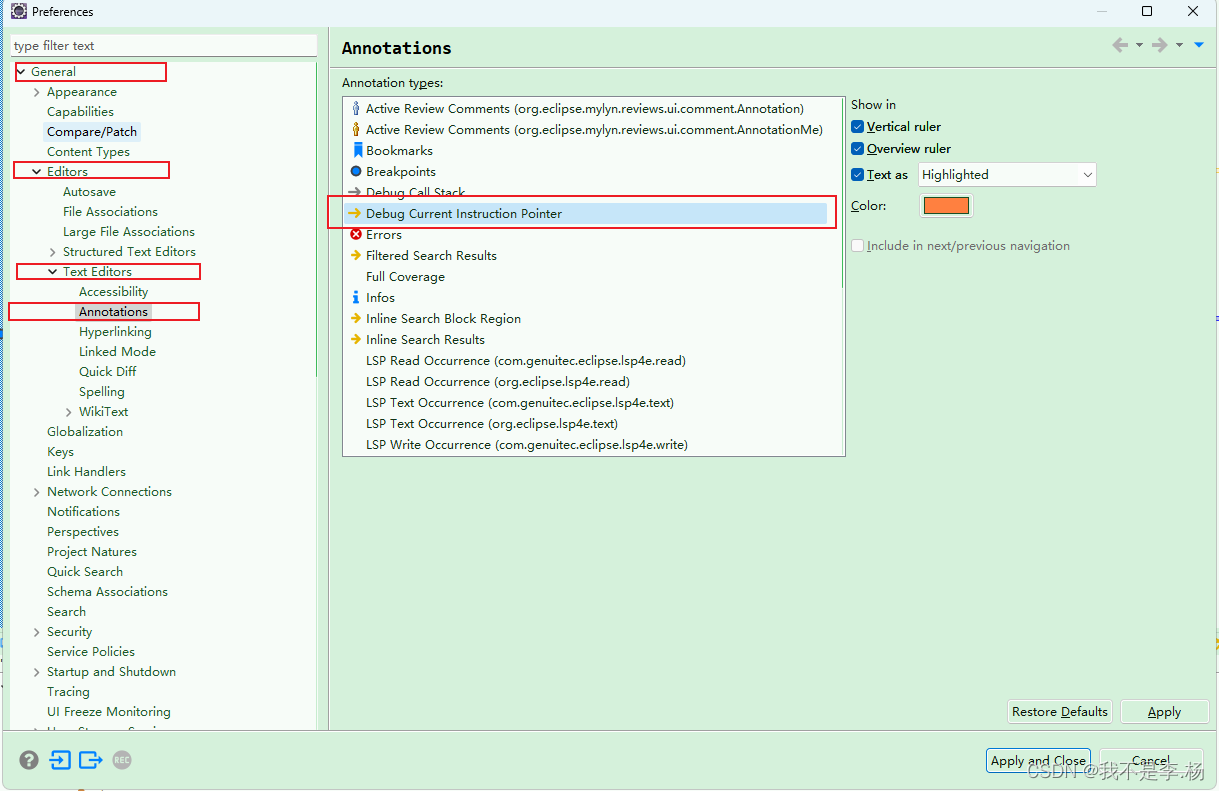The image size is (1219, 791).
Task: Click the Bookmarks annotation icon
Action: [357, 150]
